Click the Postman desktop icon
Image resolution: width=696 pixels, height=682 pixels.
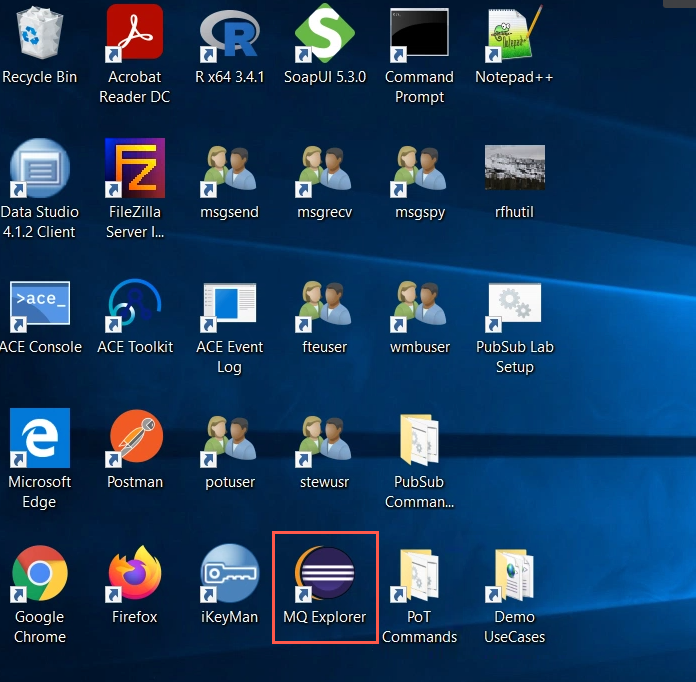tap(134, 438)
